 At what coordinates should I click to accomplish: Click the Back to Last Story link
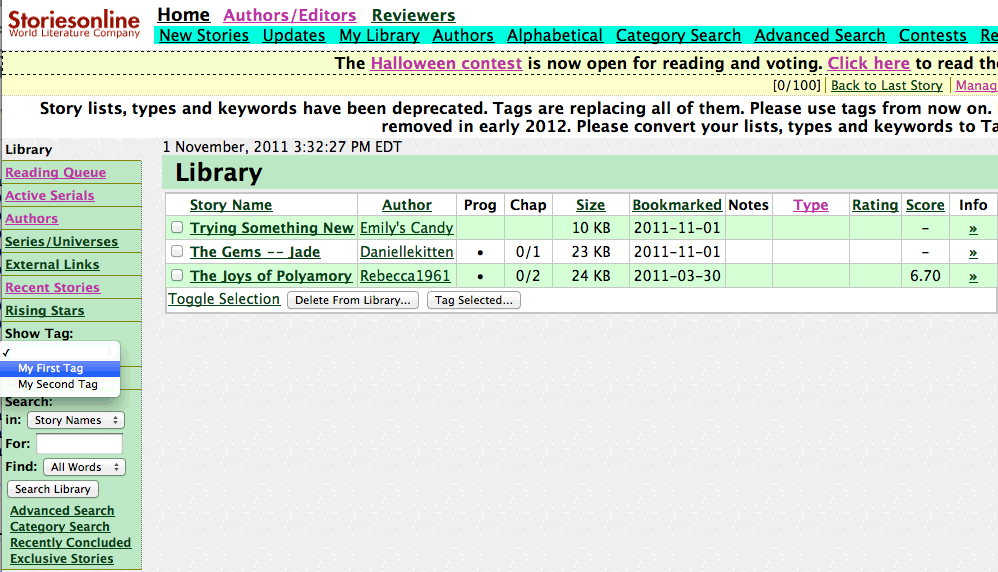887,85
